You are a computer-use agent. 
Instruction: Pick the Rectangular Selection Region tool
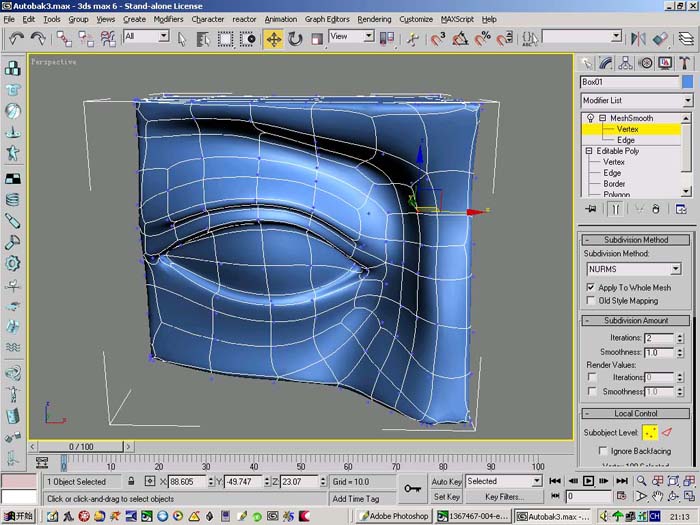point(225,39)
